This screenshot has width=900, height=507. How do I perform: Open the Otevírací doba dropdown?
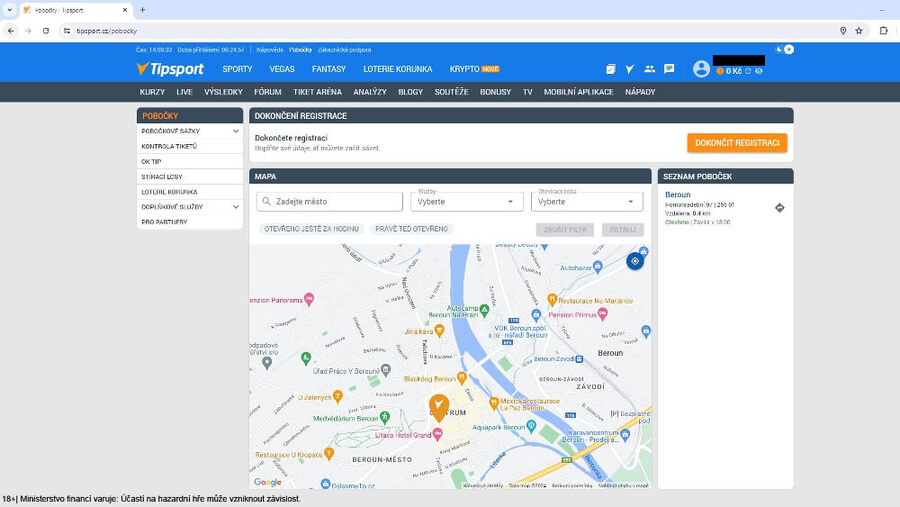(x=587, y=202)
